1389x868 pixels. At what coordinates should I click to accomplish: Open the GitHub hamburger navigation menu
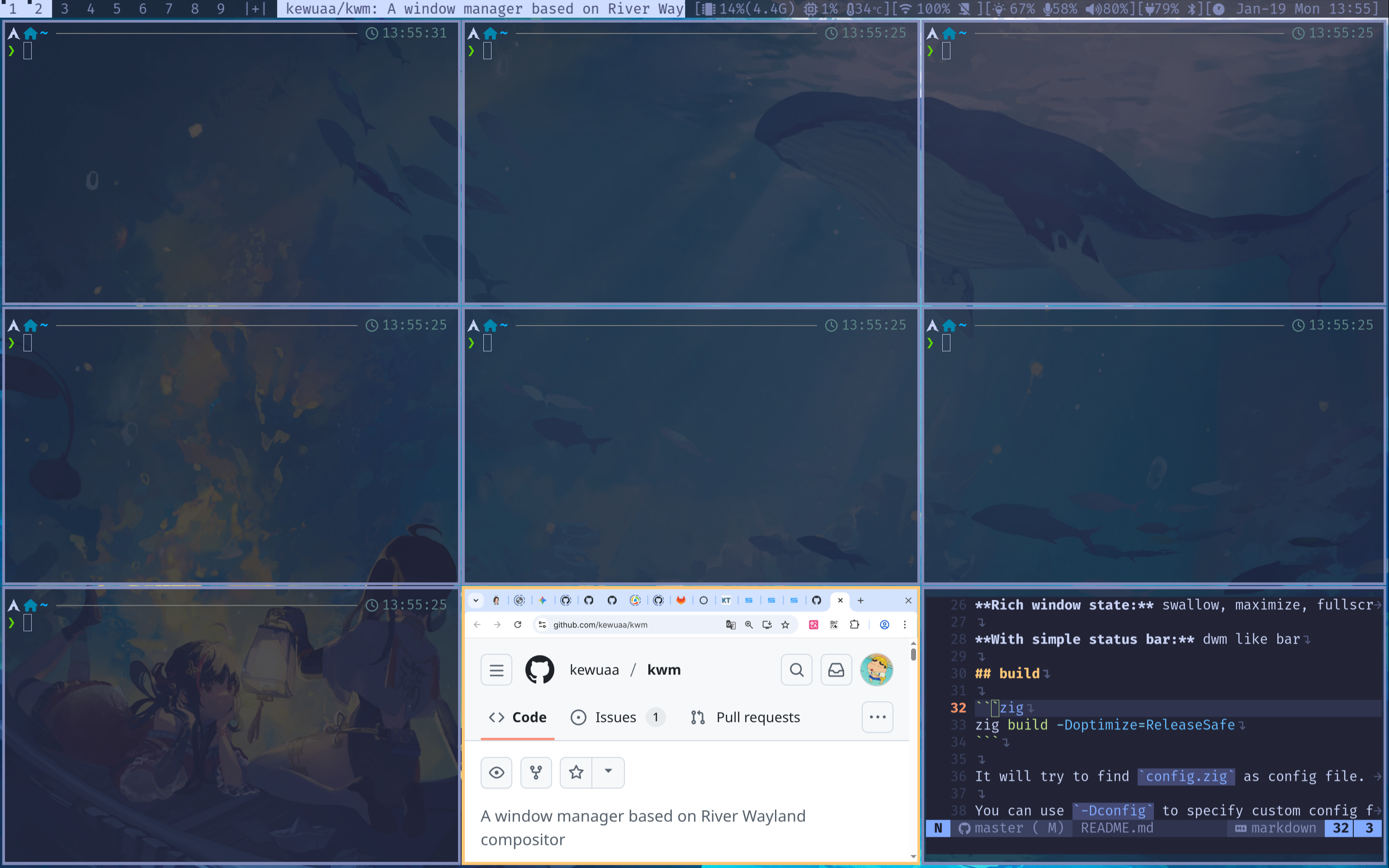(496, 670)
